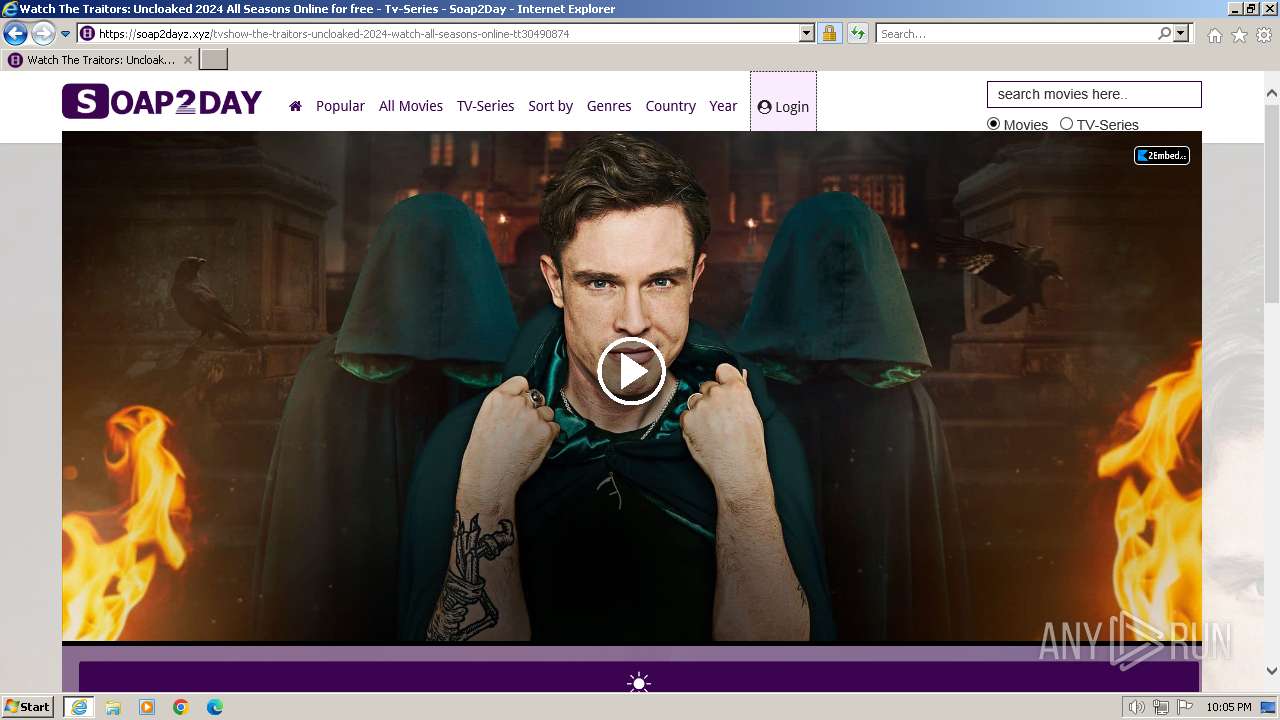Expand the Year menu

(x=723, y=106)
